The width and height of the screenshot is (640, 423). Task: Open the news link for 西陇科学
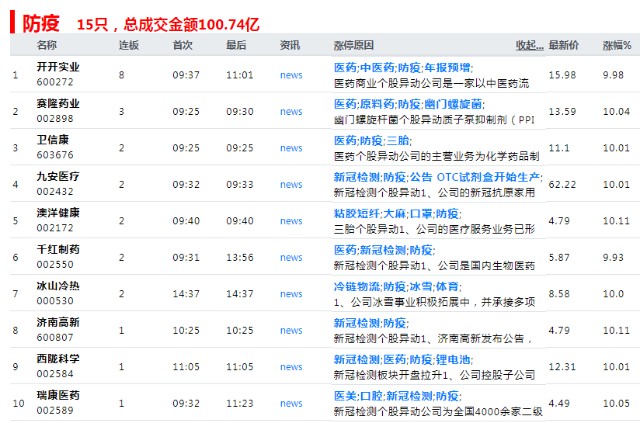[x=291, y=367]
